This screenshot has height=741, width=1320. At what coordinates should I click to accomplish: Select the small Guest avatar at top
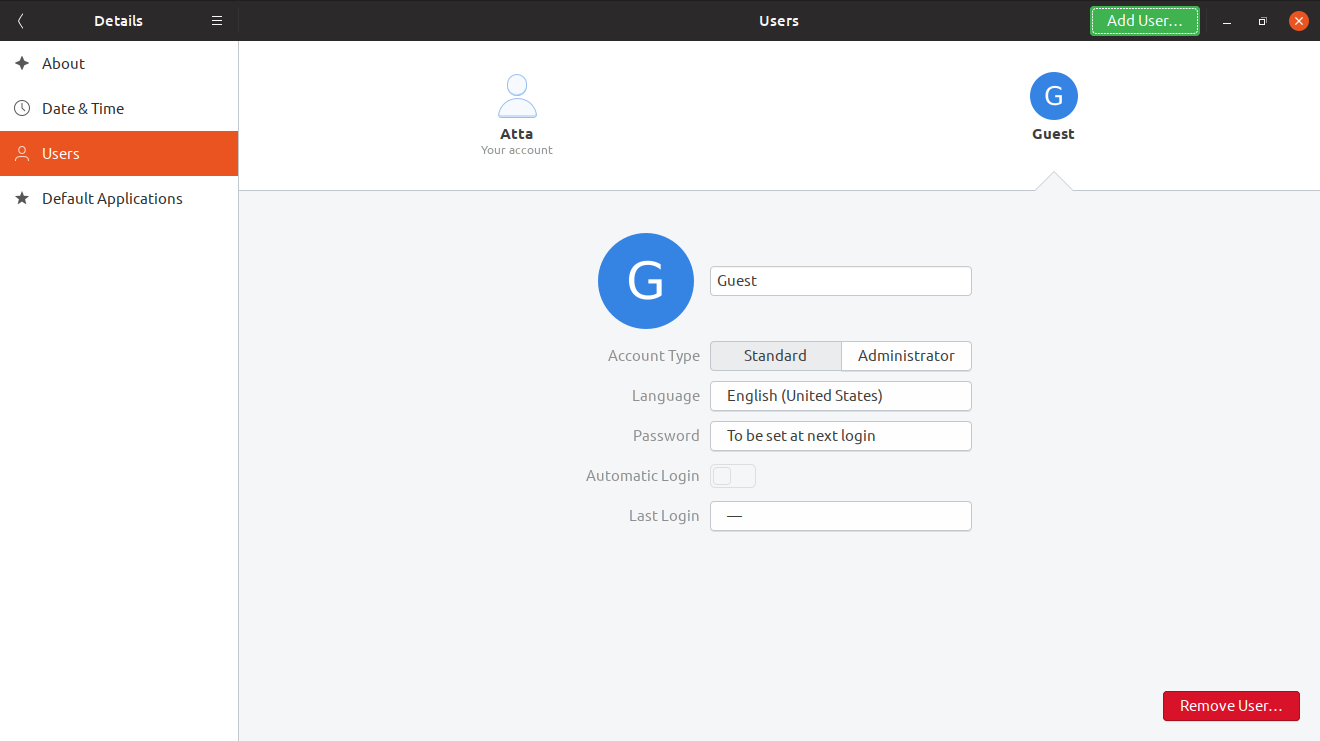pyautogui.click(x=1053, y=97)
